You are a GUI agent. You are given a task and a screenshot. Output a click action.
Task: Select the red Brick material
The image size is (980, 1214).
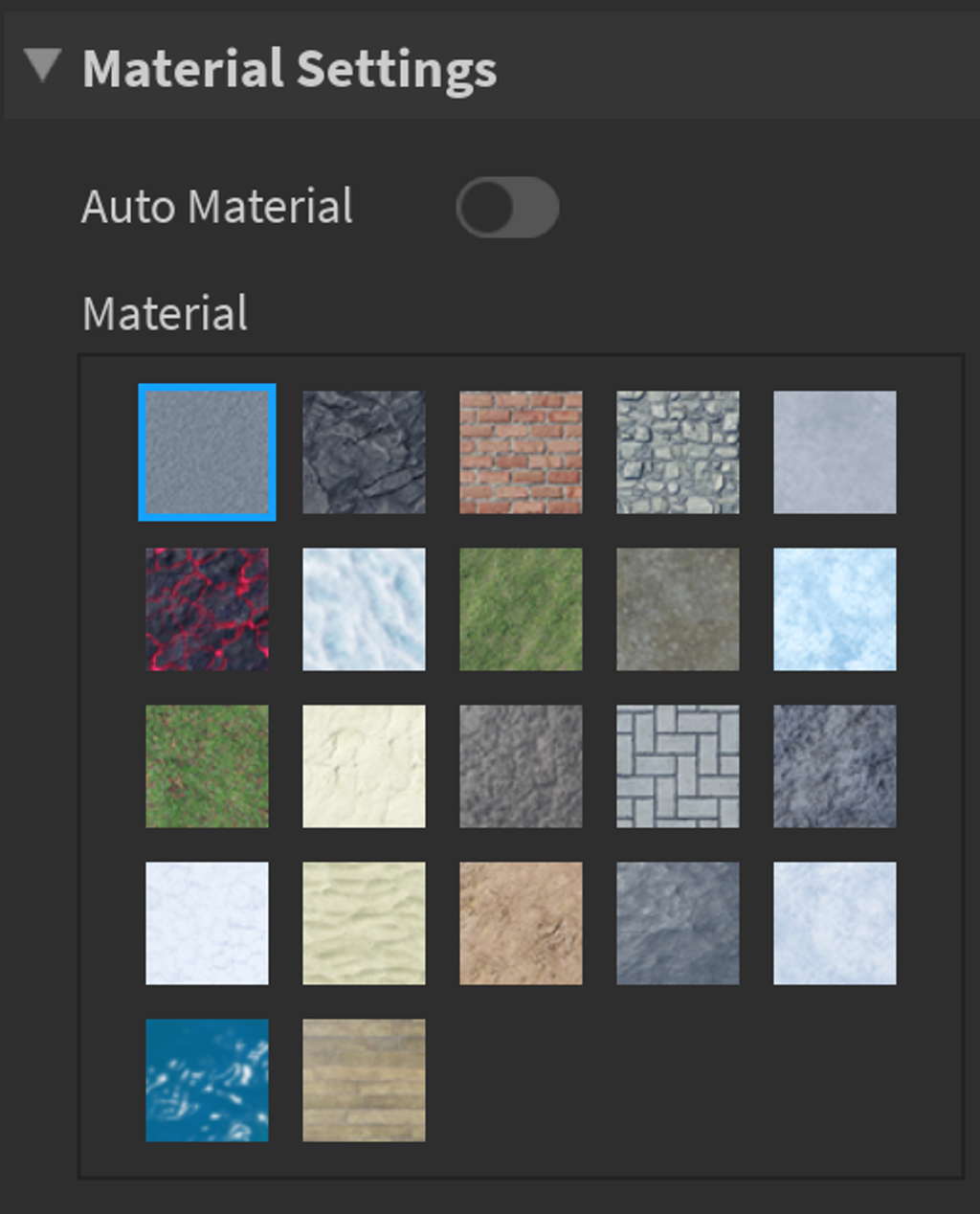pyautogui.click(x=521, y=452)
